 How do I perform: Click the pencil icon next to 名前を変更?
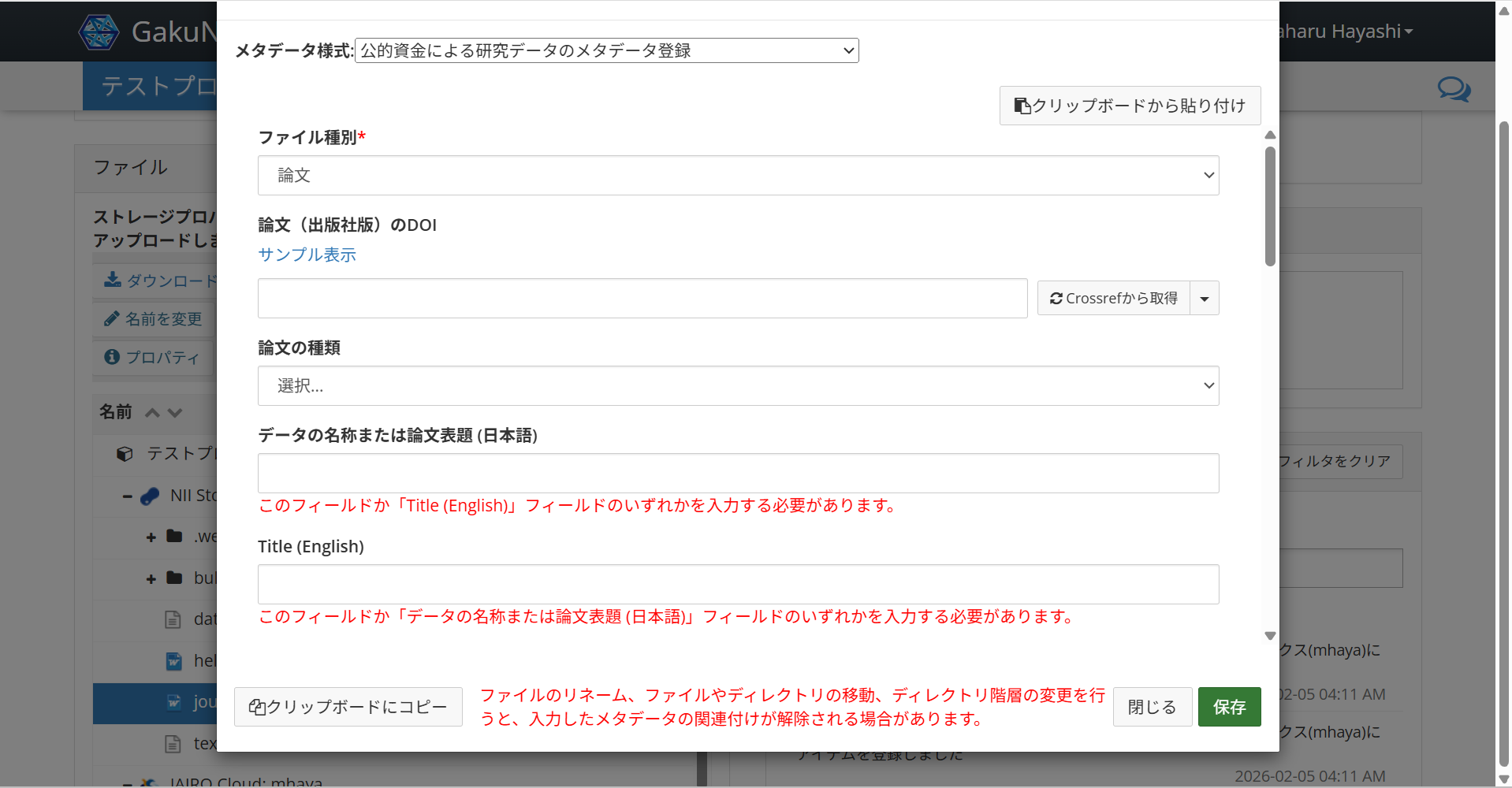pos(111,318)
